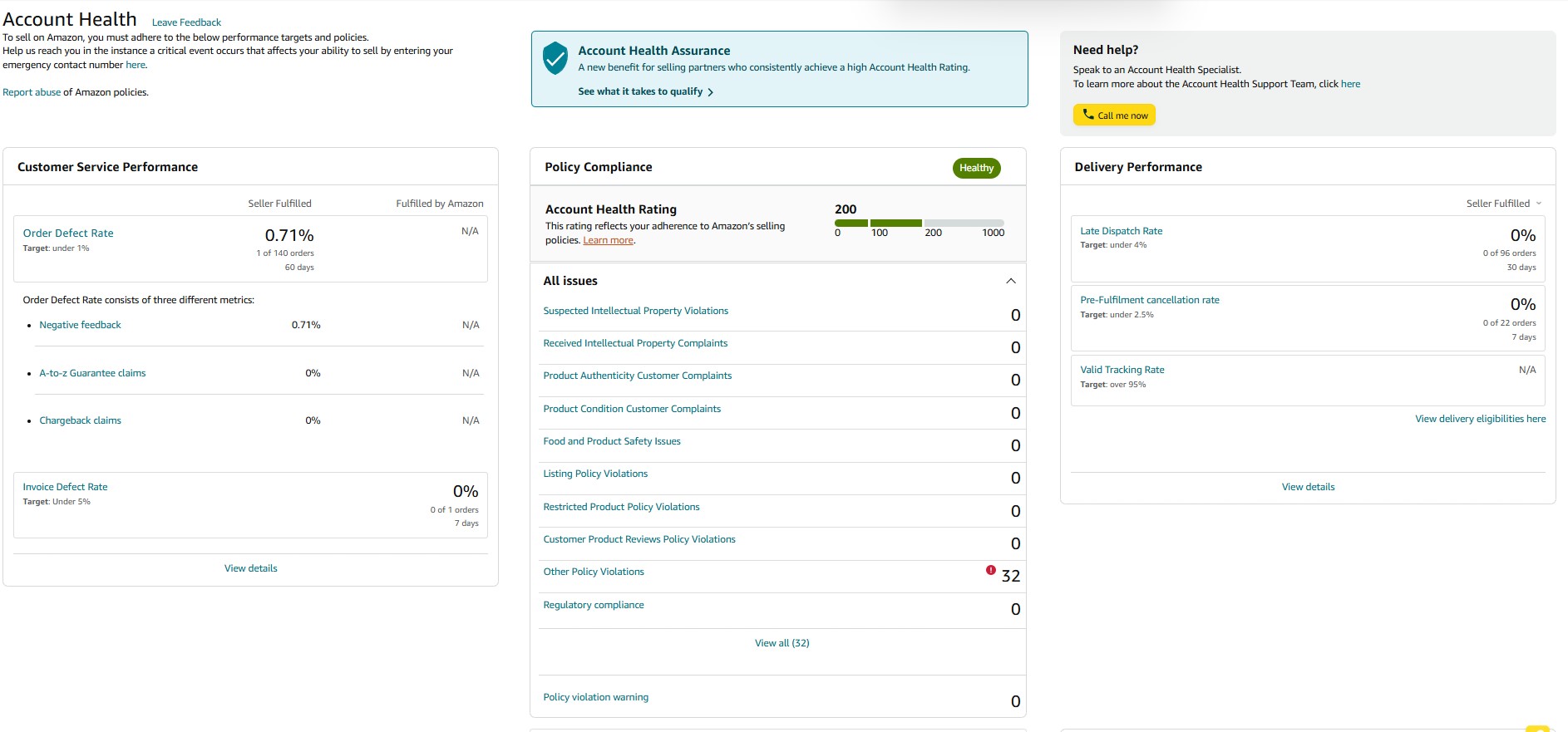Collapse the All issues section
This screenshot has height=732, width=1568.
(x=1011, y=281)
